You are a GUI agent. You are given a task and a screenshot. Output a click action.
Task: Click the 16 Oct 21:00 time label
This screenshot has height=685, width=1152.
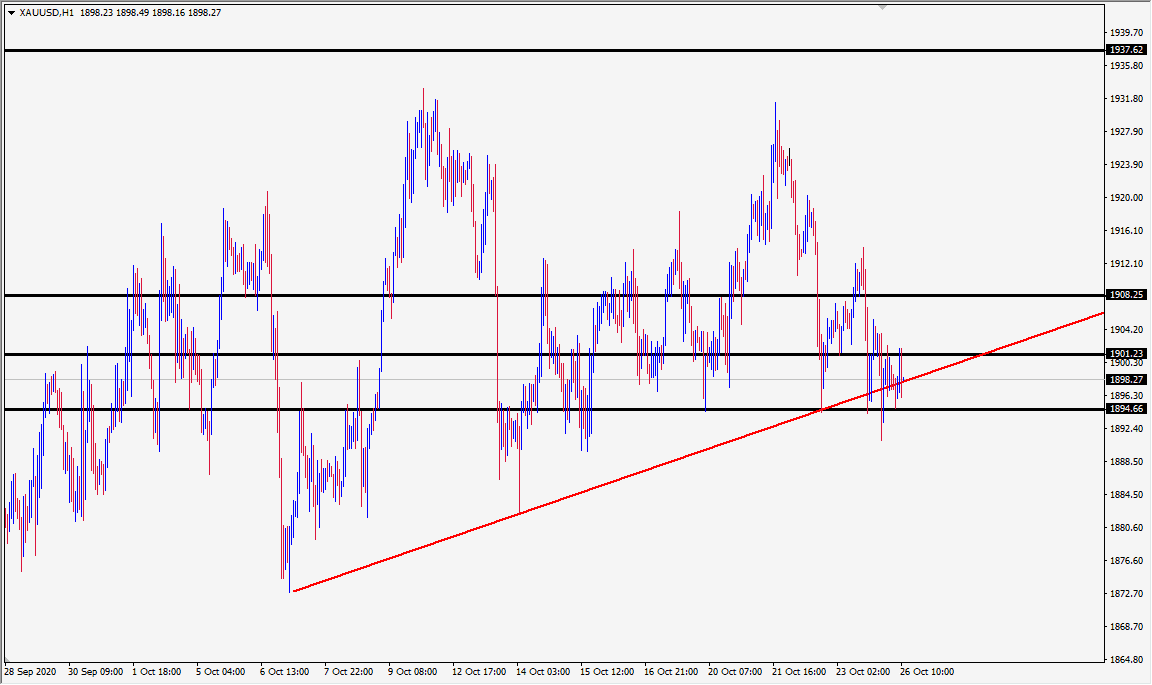click(x=671, y=672)
